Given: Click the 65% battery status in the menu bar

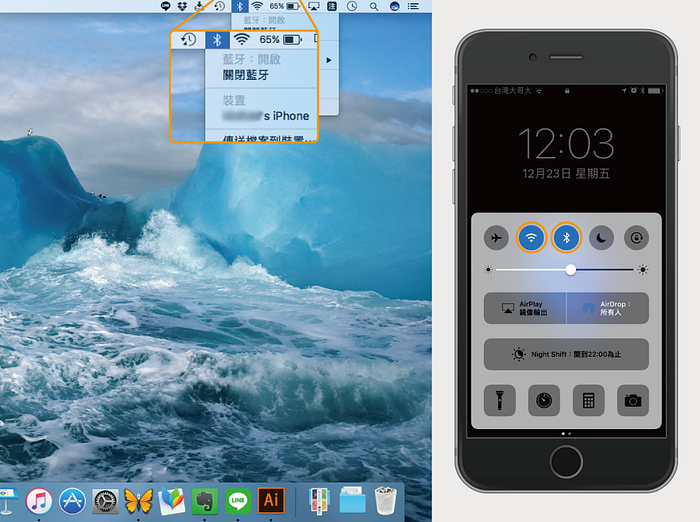Looking at the screenshot, I should click(284, 6).
